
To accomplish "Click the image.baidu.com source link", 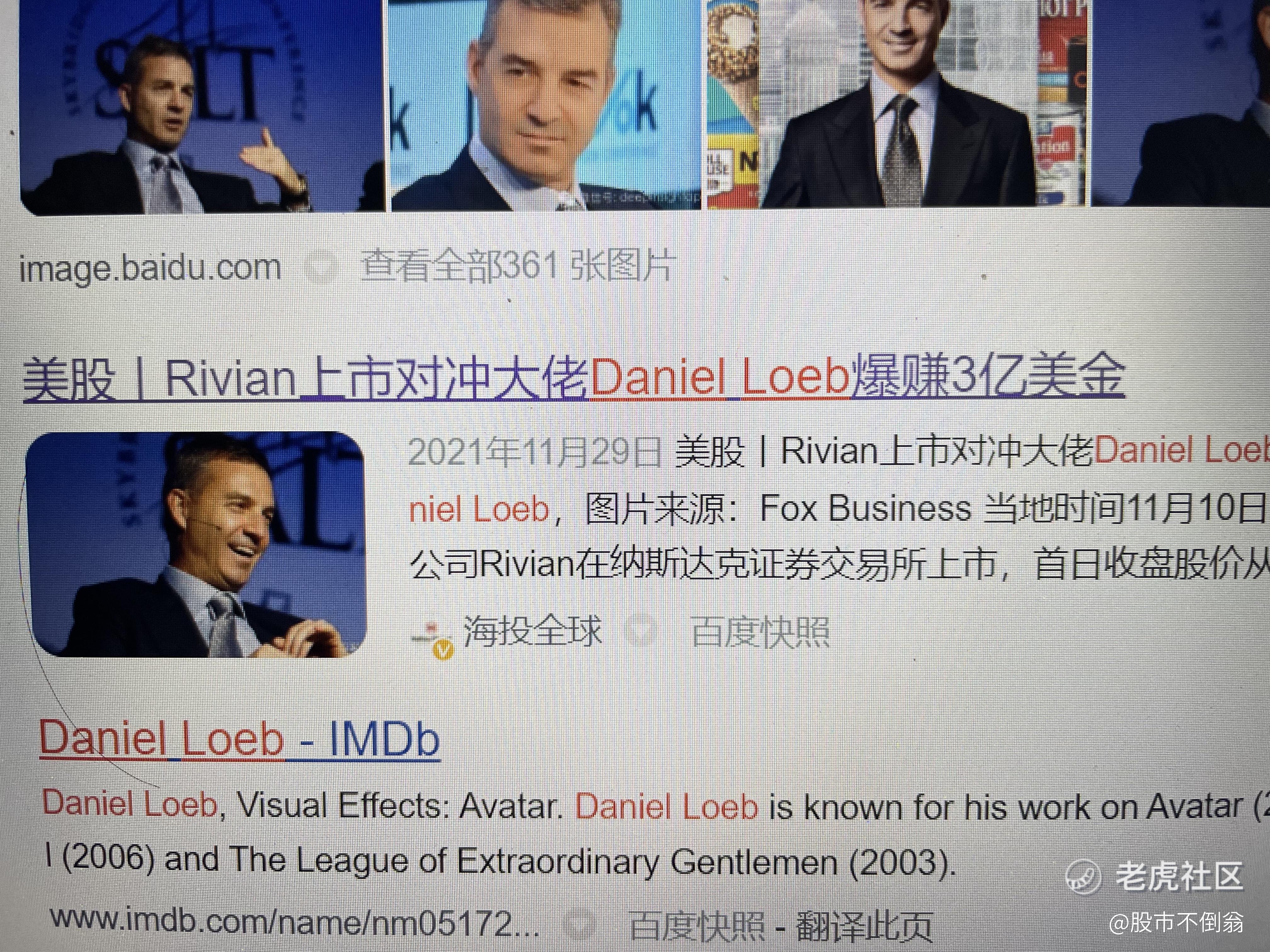I will coord(151,268).
